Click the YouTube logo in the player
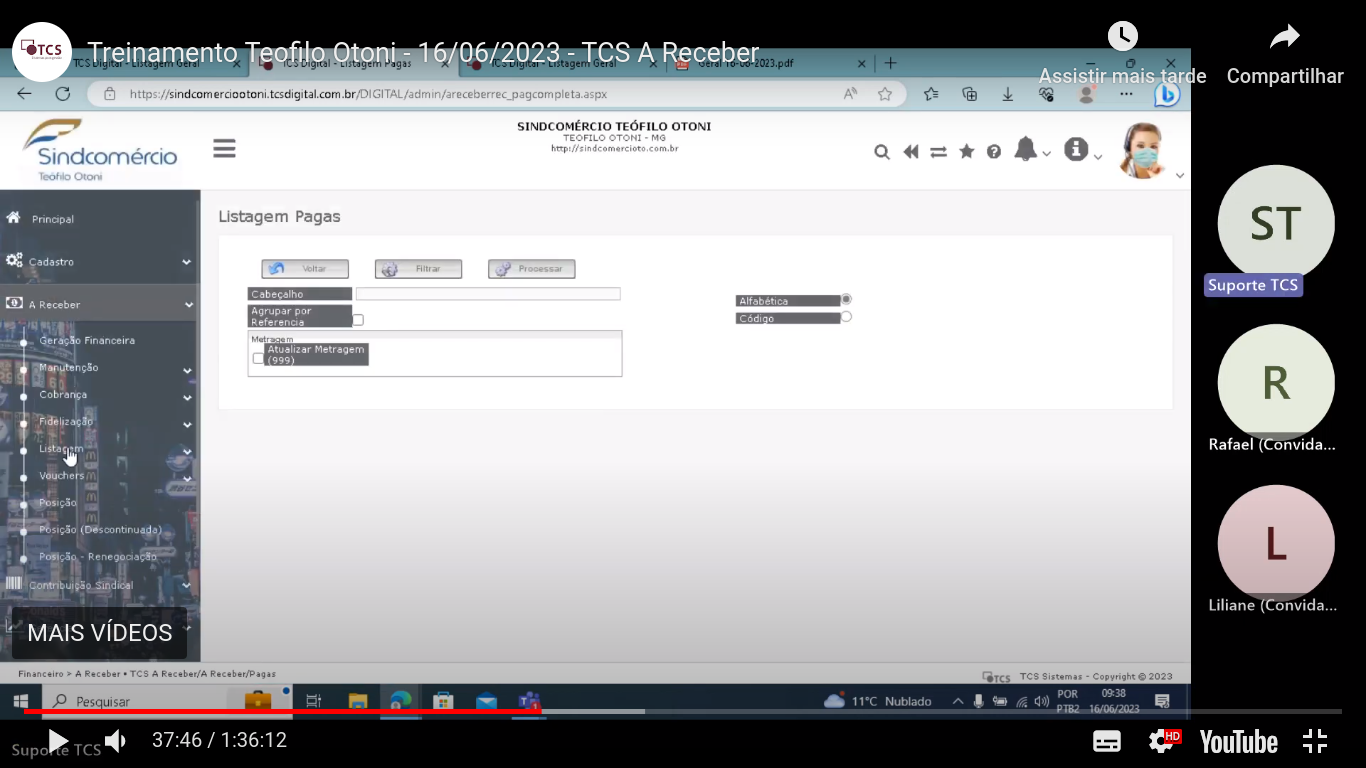 coord(1238,742)
